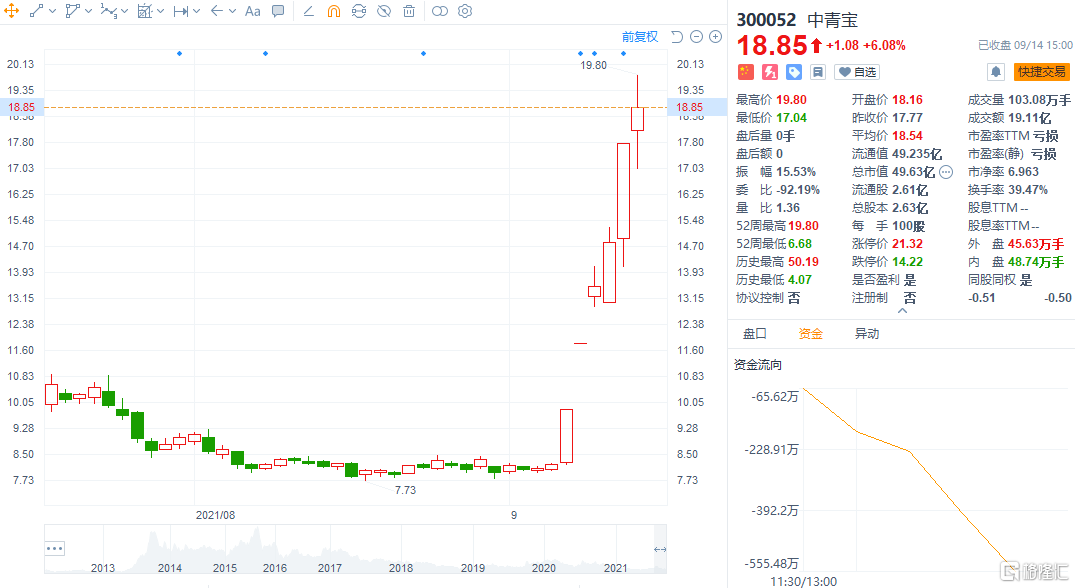The image size is (1075, 588).
Task: Click the 7.73 low price annotation
Action: (x=405, y=490)
